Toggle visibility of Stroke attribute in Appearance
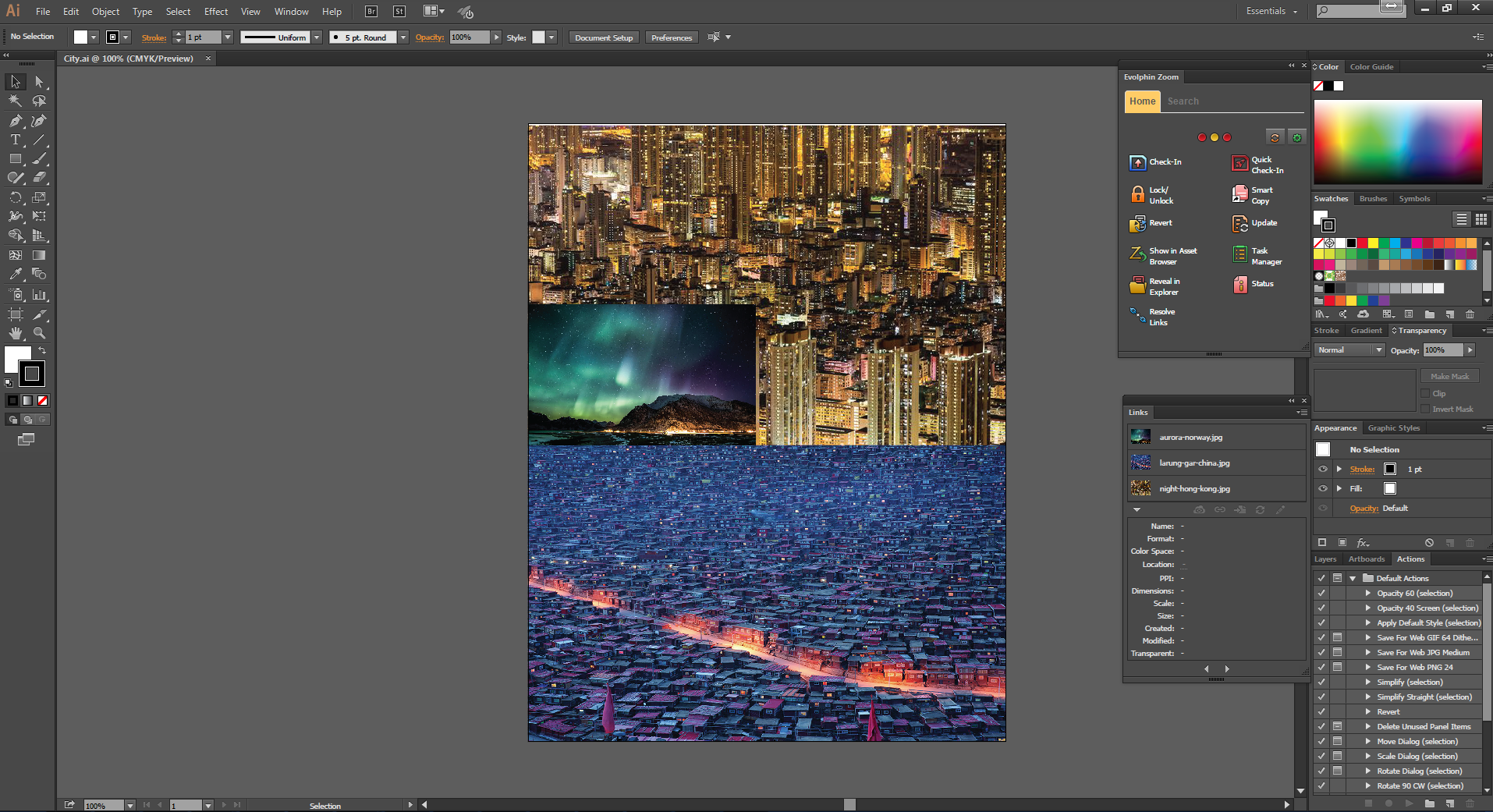1493x812 pixels. point(1322,469)
